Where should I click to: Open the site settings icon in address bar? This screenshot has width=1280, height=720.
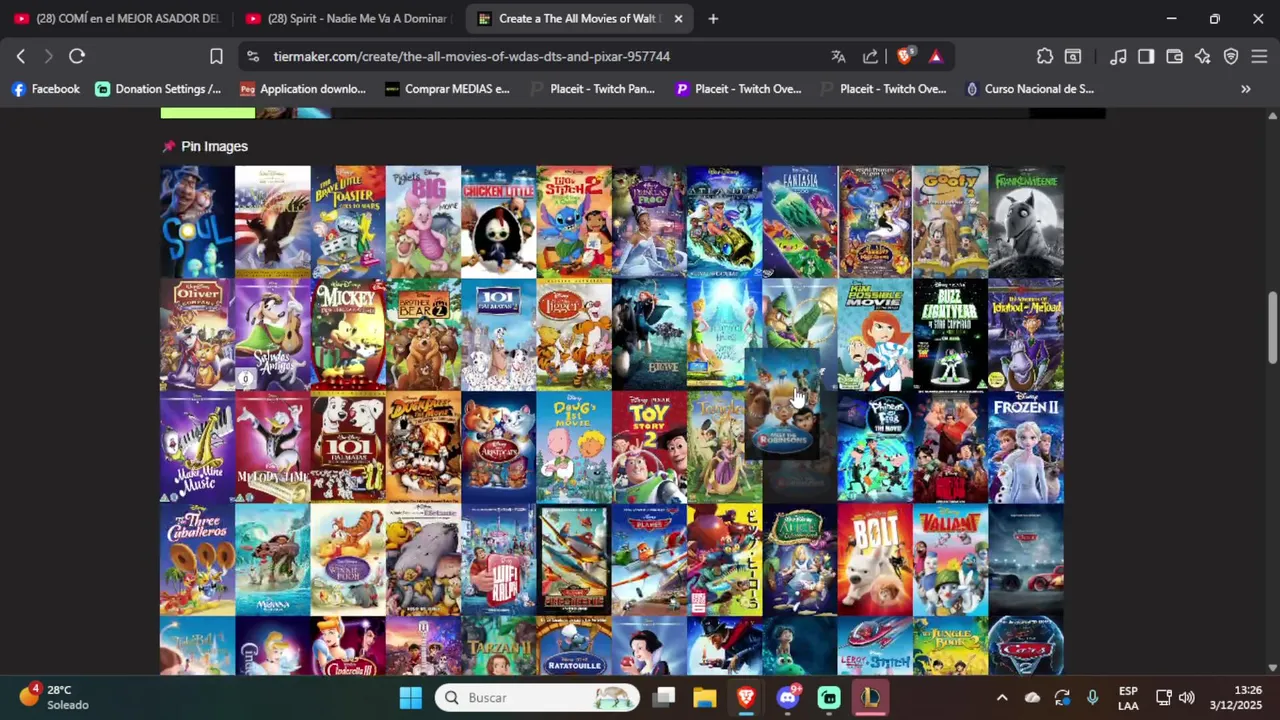pyautogui.click(x=252, y=57)
